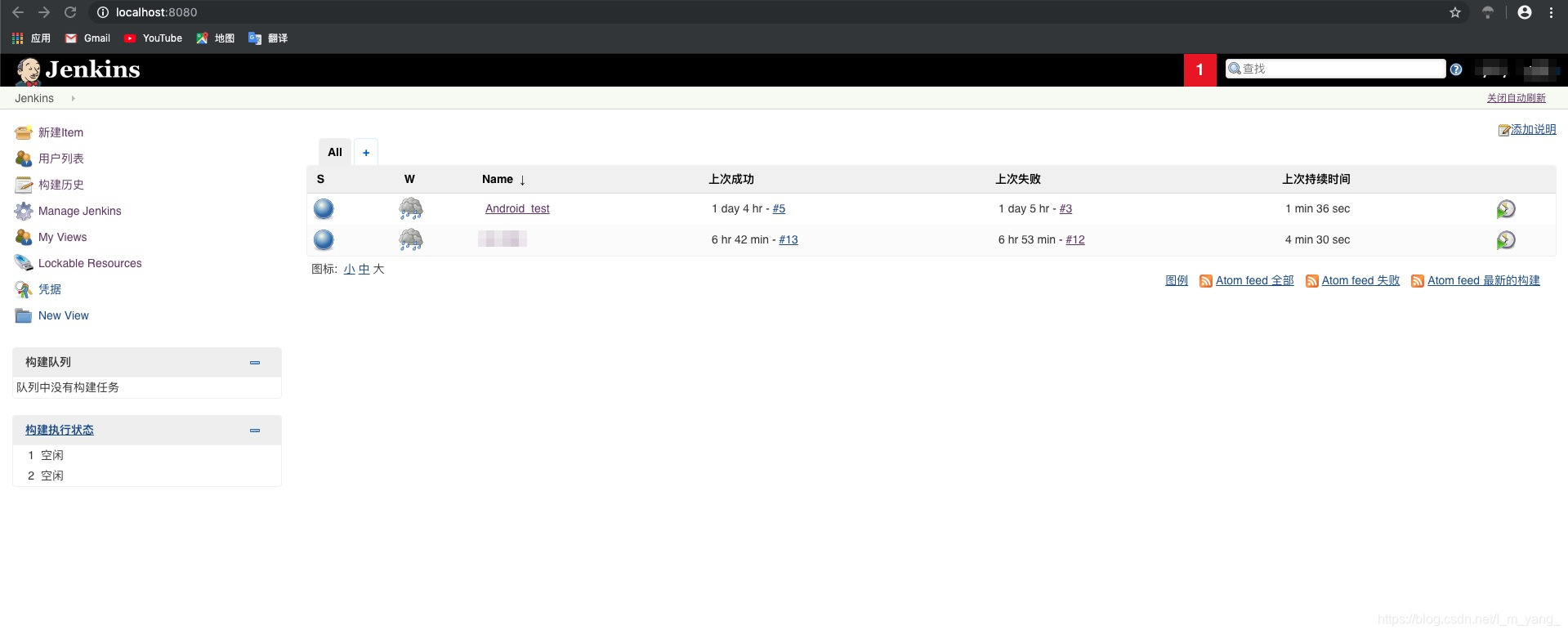The width and height of the screenshot is (1568, 634).
Task: Click the RSS icon for Atom feed 最新的构建
Action: coord(1418,281)
